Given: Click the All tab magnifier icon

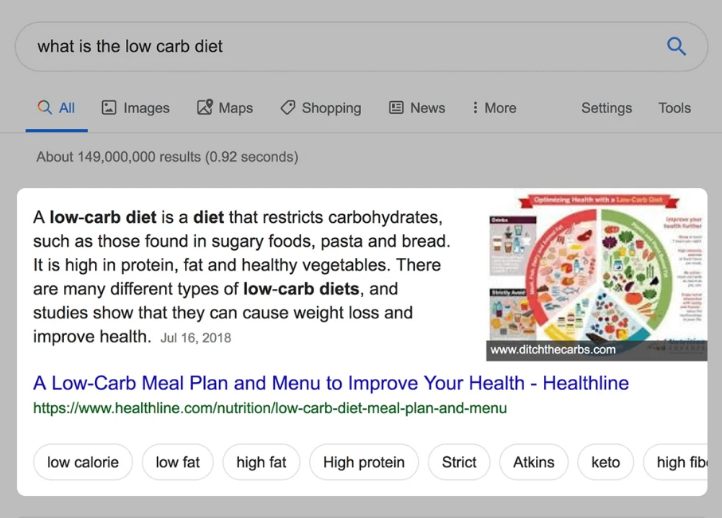Looking at the screenshot, I should 44,108.
